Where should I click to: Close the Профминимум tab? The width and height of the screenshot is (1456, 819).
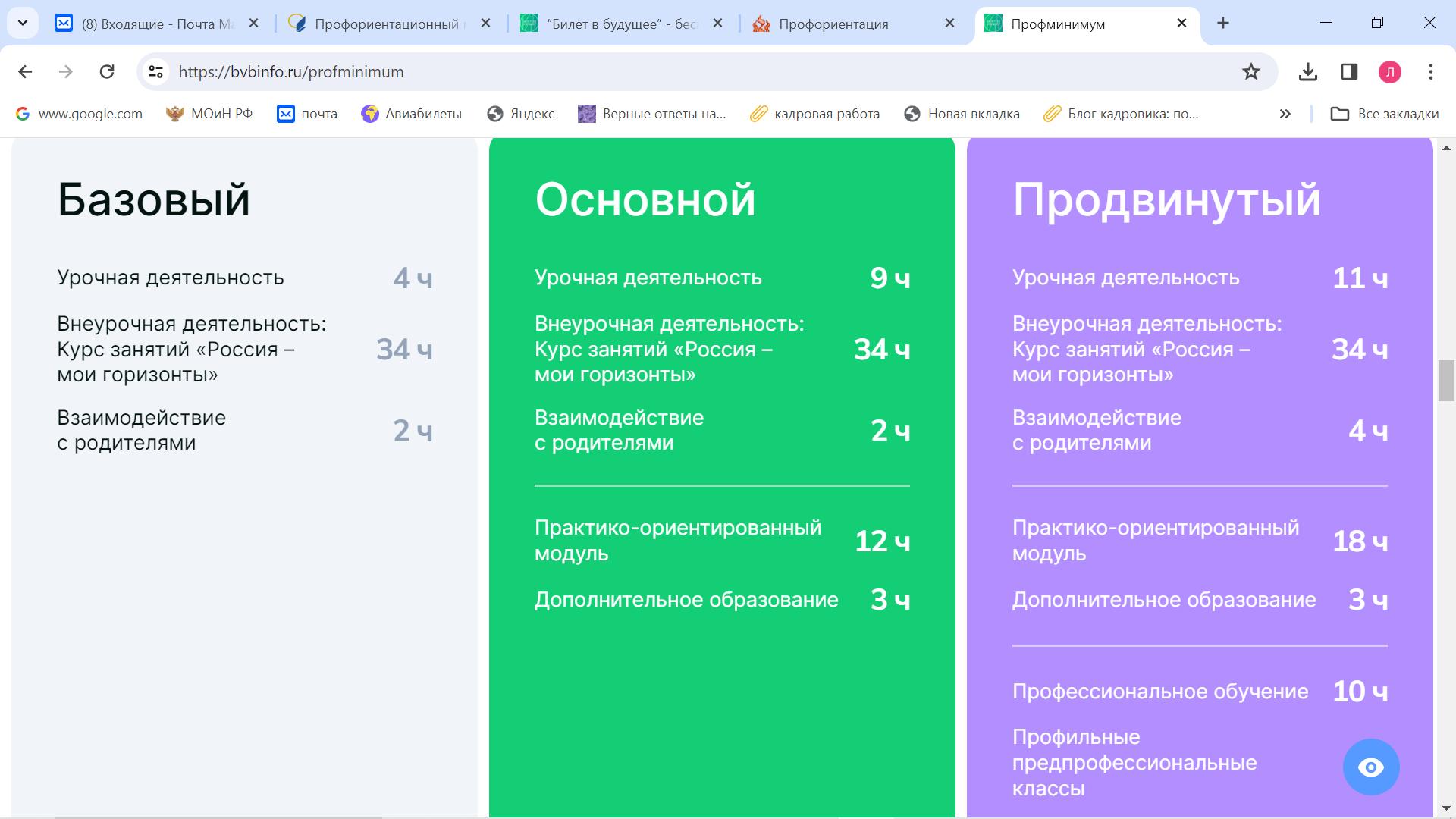tap(1181, 24)
